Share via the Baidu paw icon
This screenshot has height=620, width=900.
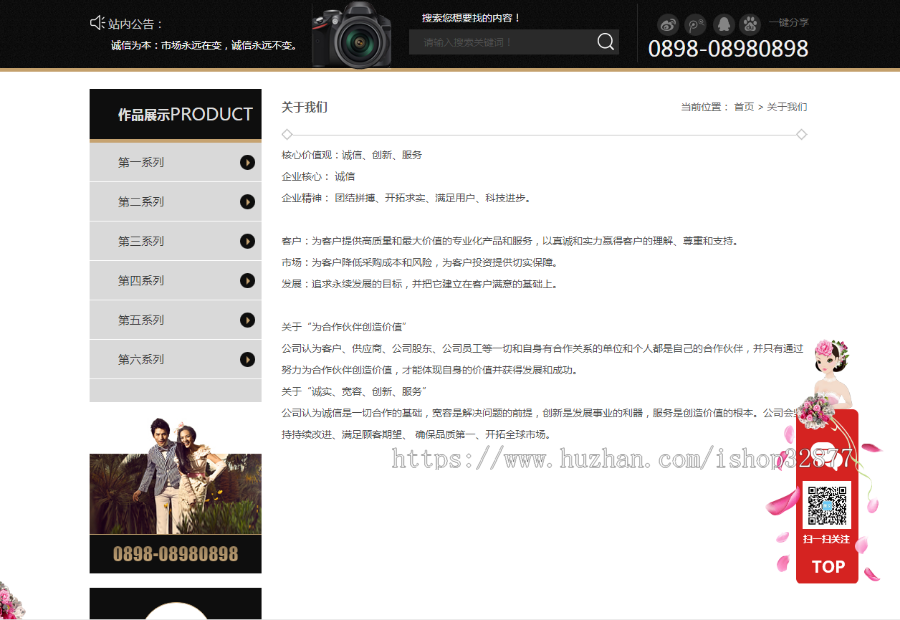pyautogui.click(x=750, y=25)
